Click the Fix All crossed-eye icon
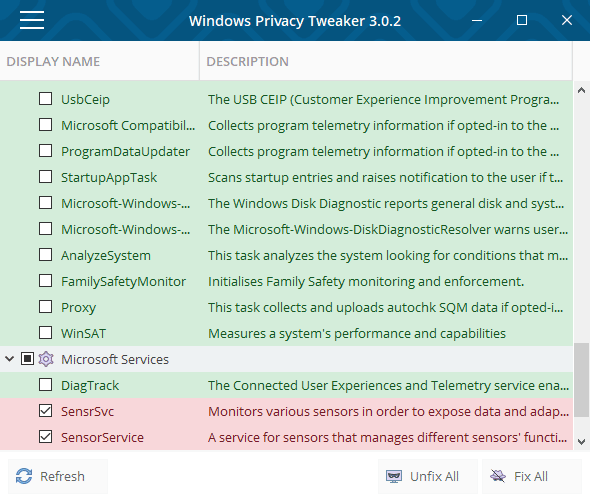The height and width of the screenshot is (501, 590). (x=498, y=476)
